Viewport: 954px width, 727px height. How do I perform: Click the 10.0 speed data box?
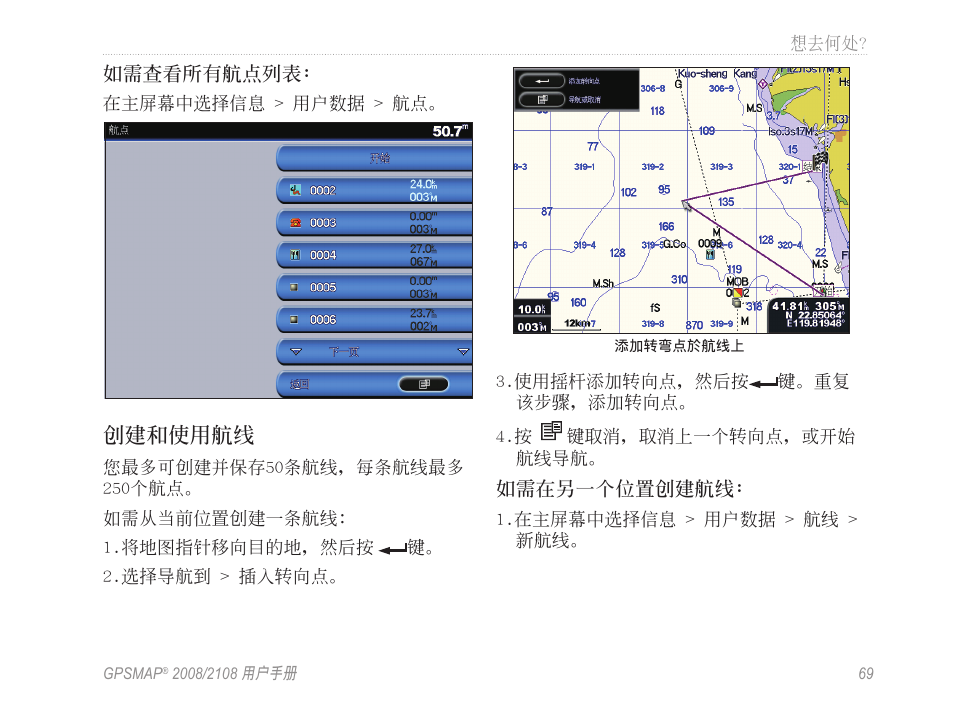tap(532, 309)
